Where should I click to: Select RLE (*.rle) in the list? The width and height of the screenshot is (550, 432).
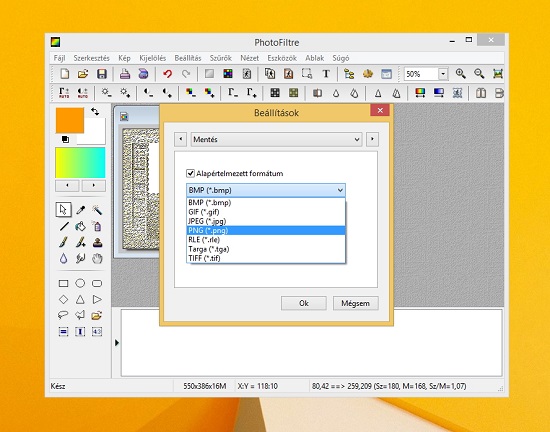point(266,239)
